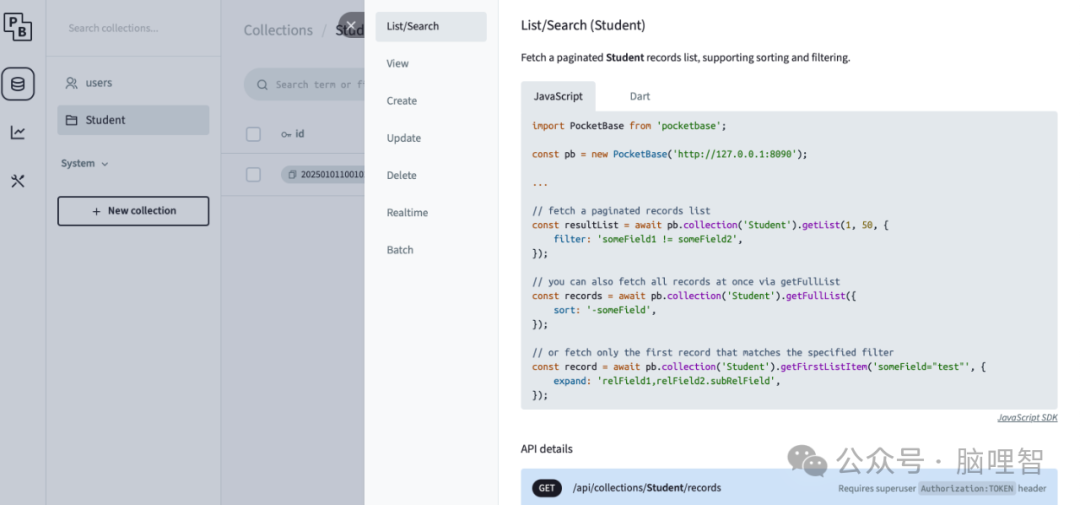1080x505 pixels.
Task: Open the Batch API docs section
Action: click(x=400, y=250)
